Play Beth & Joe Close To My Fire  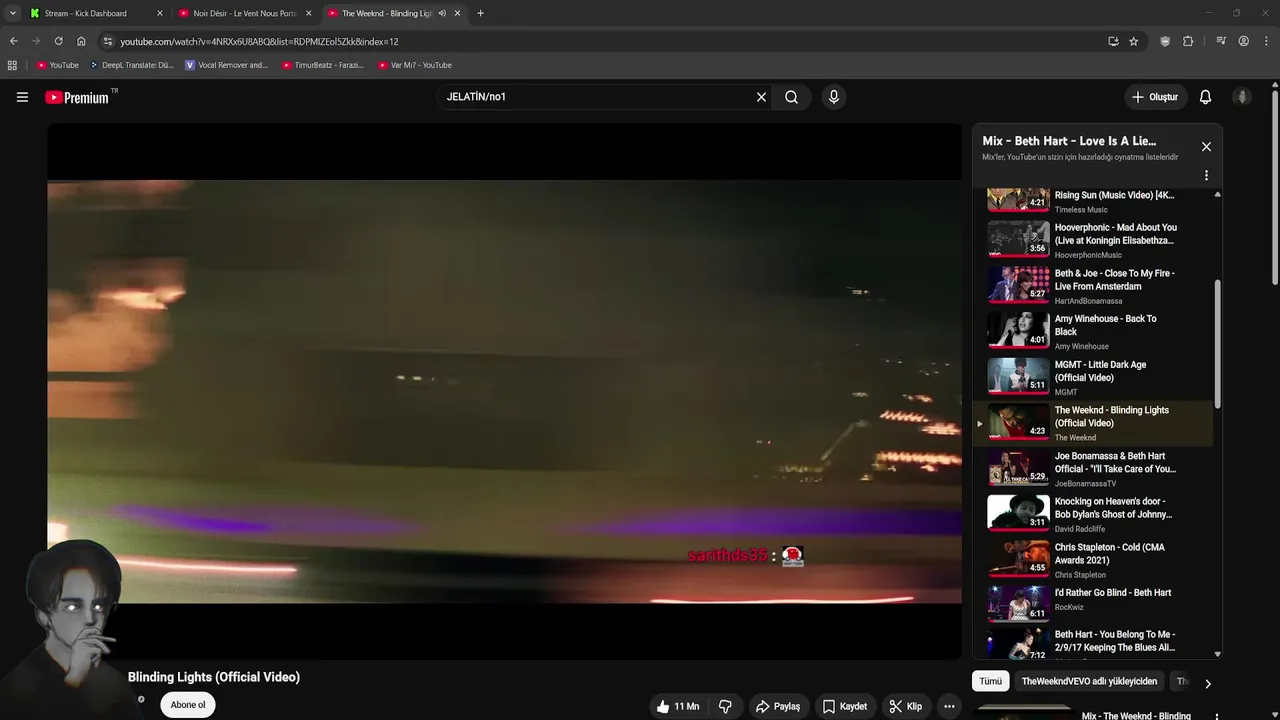pos(1094,286)
